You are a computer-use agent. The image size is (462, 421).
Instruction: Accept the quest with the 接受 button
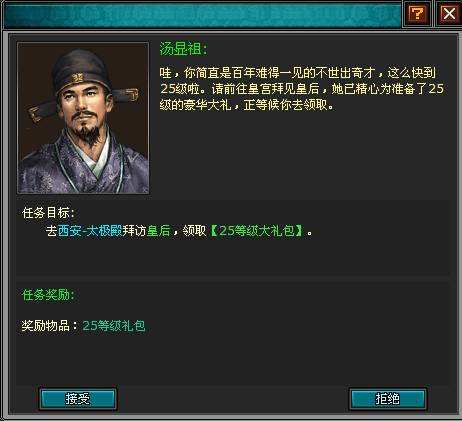pyautogui.click(x=78, y=399)
